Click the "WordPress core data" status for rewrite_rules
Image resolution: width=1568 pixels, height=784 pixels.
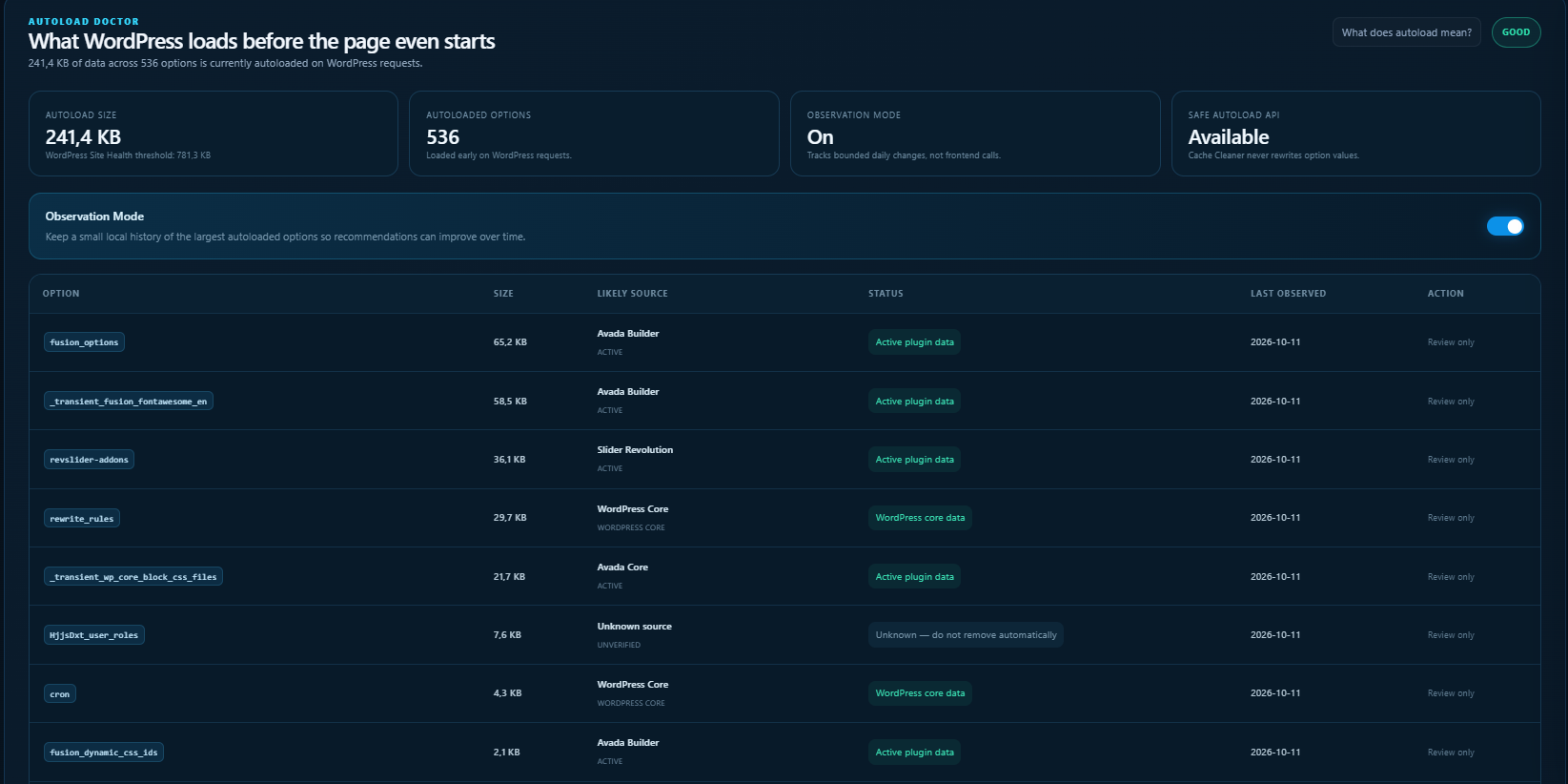(920, 518)
